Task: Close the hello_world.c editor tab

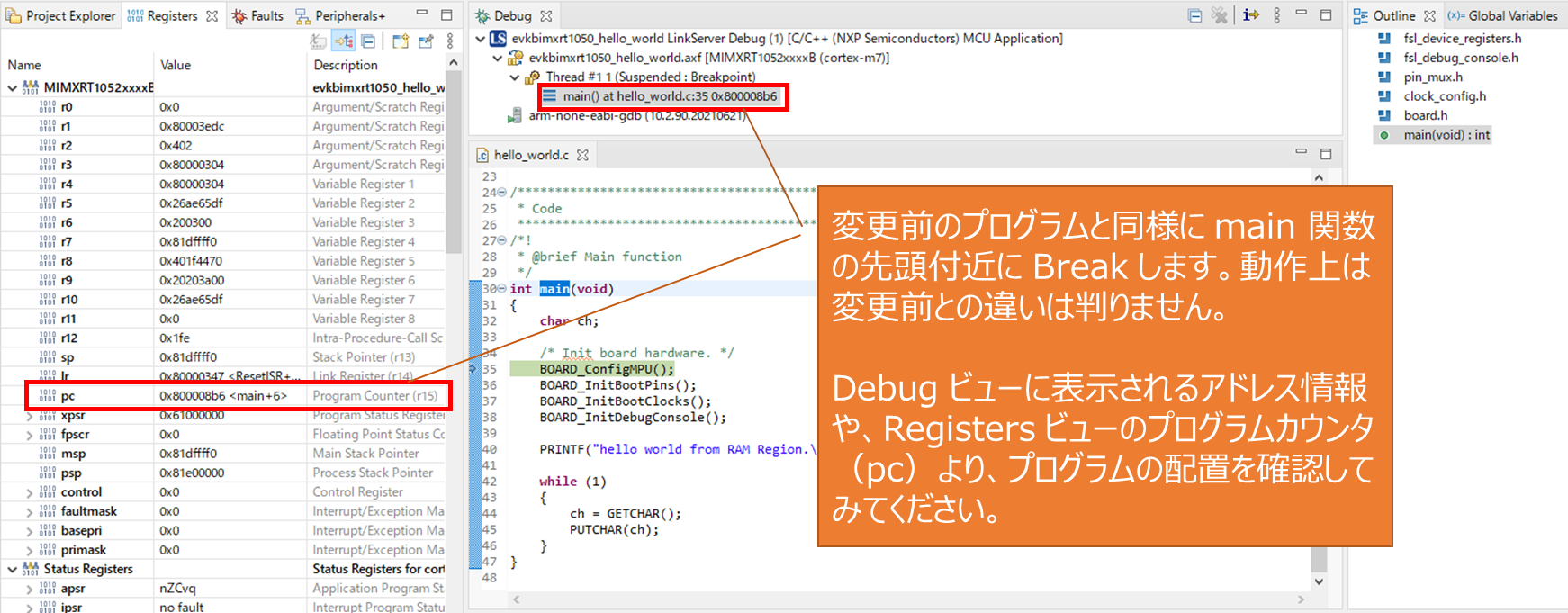Action: pyautogui.click(x=582, y=155)
